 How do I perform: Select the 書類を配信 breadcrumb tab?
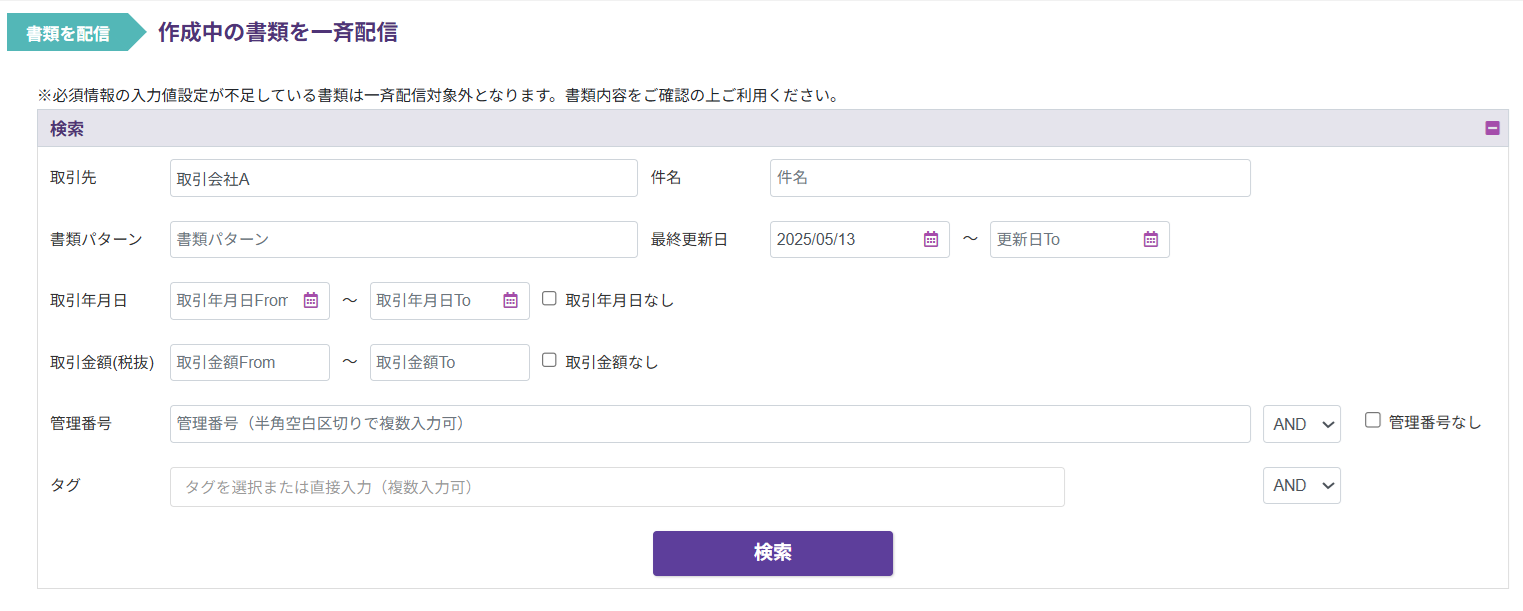68,33
